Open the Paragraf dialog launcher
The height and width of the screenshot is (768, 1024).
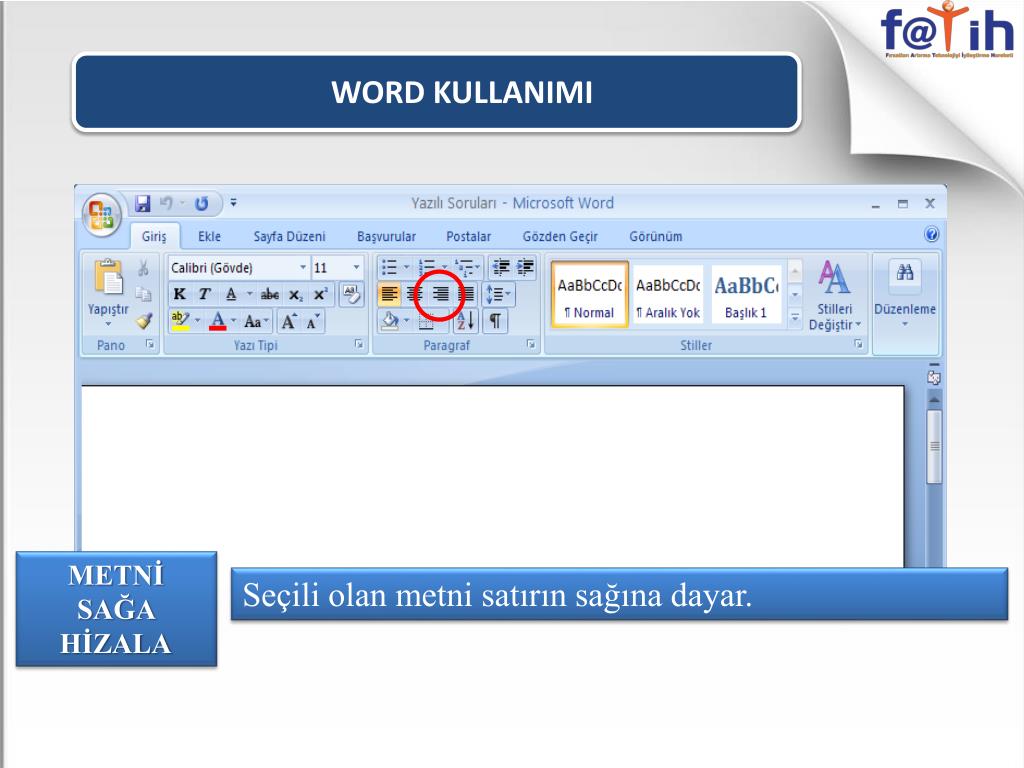pos(531,344)
